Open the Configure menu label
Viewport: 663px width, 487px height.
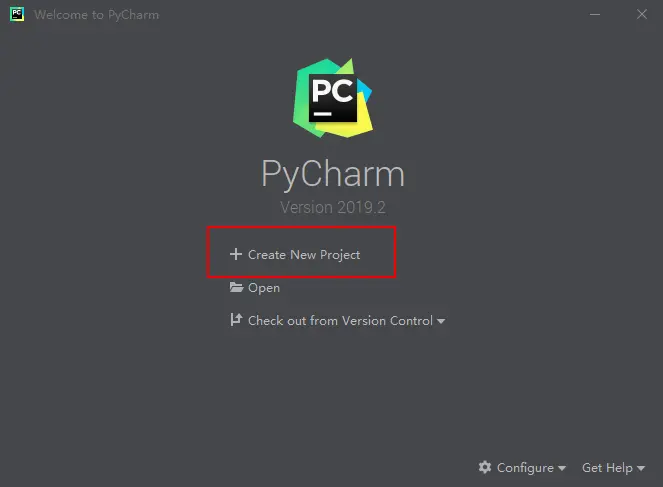pos(525,468)
